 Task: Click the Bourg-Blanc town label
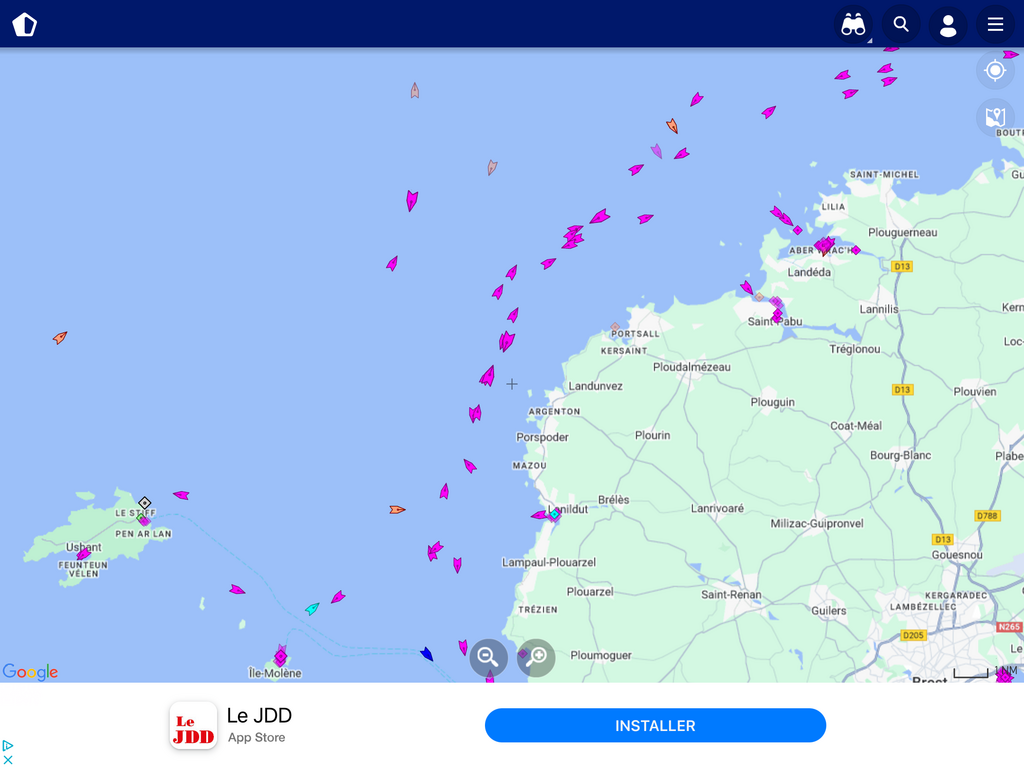point(901,455)
